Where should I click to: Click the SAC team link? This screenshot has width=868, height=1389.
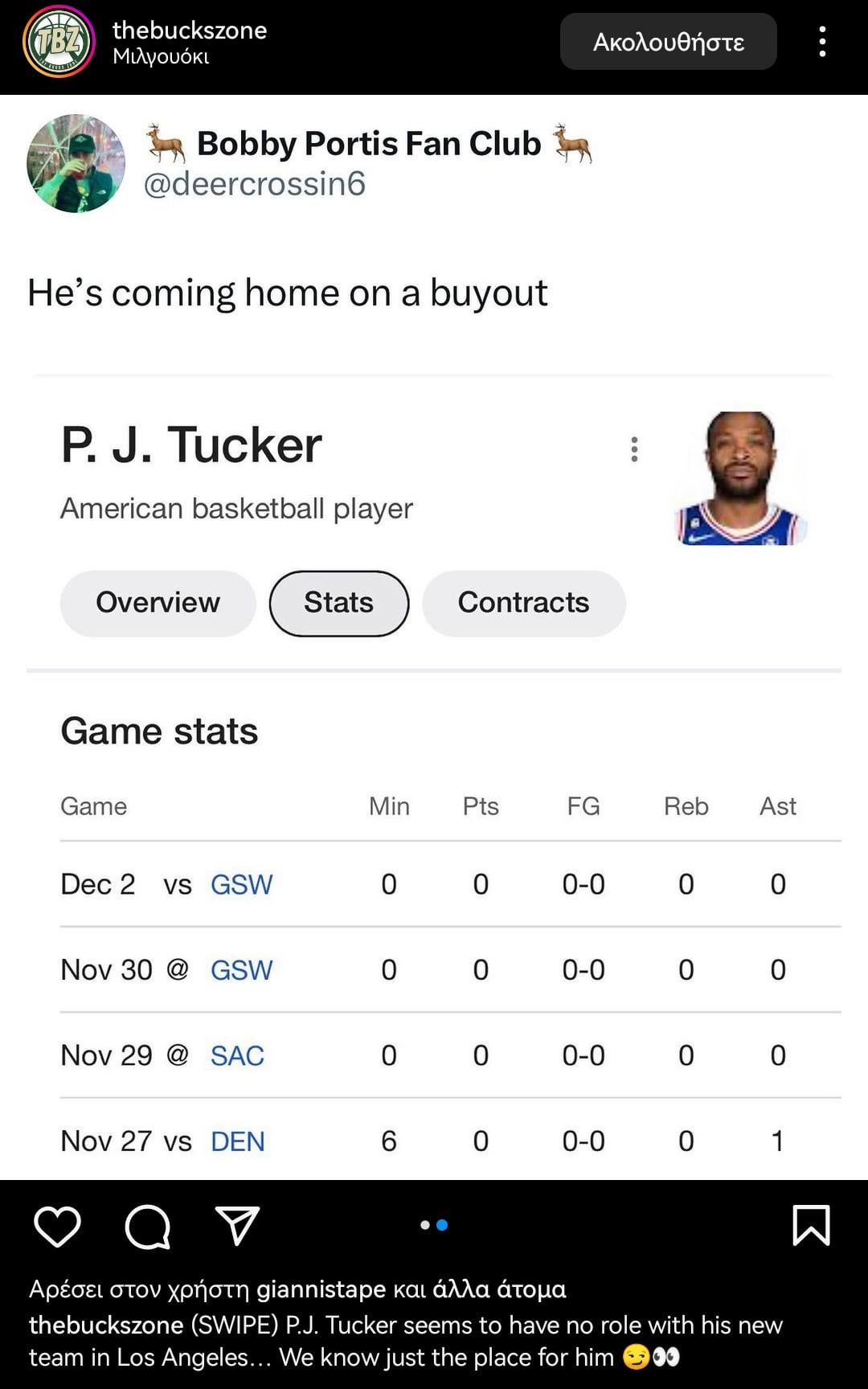[237, 1055]
